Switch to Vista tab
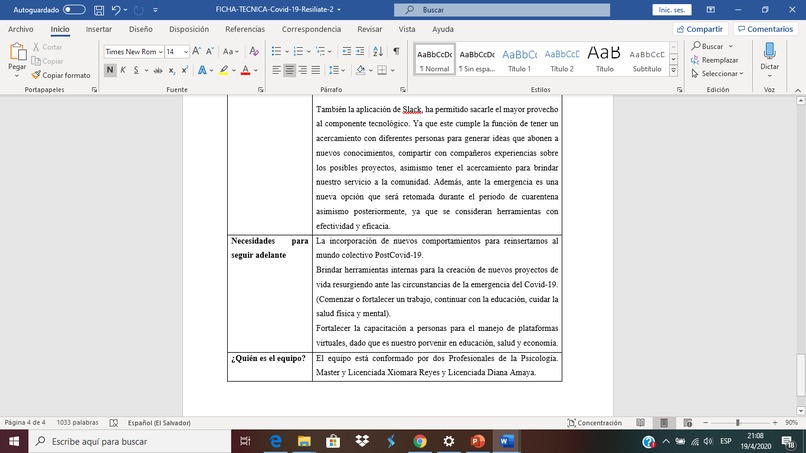The width and height of the screenshot is (806, 453). [407, 29]
